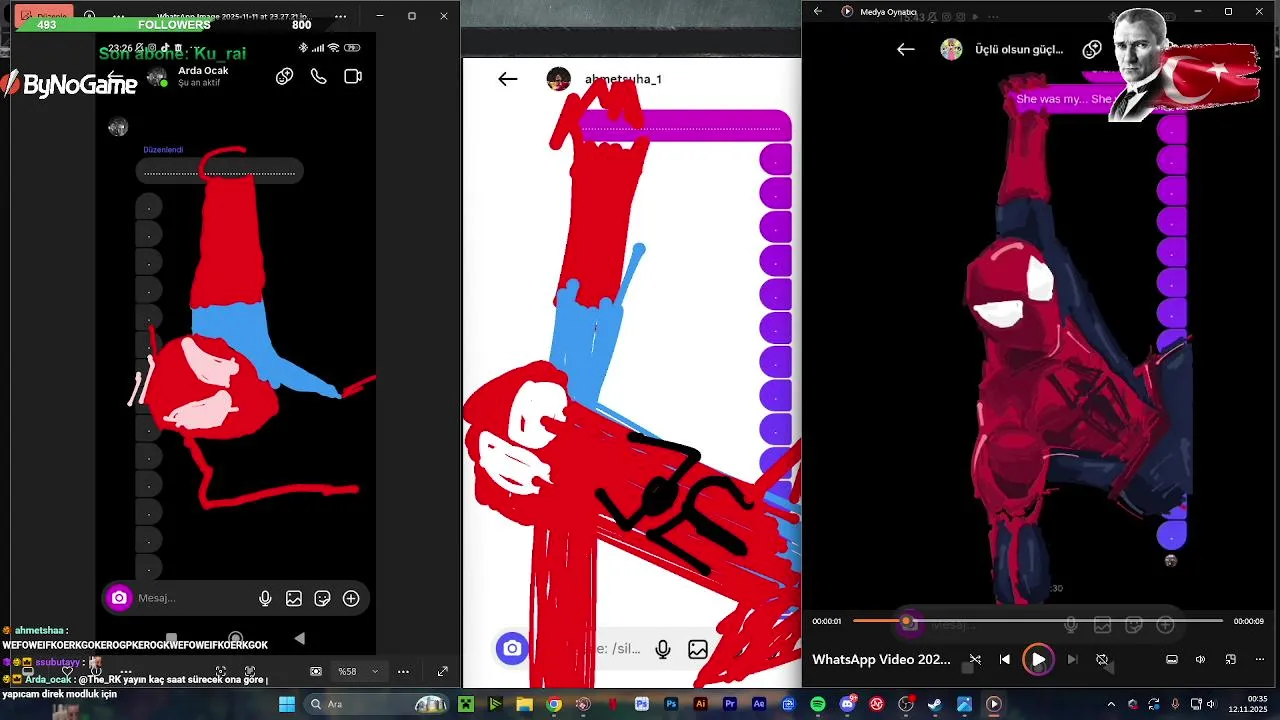Screen dimensions: 1280x720
Task: Open the sticker icon in left message bar
Action: [x=322, y=598]
